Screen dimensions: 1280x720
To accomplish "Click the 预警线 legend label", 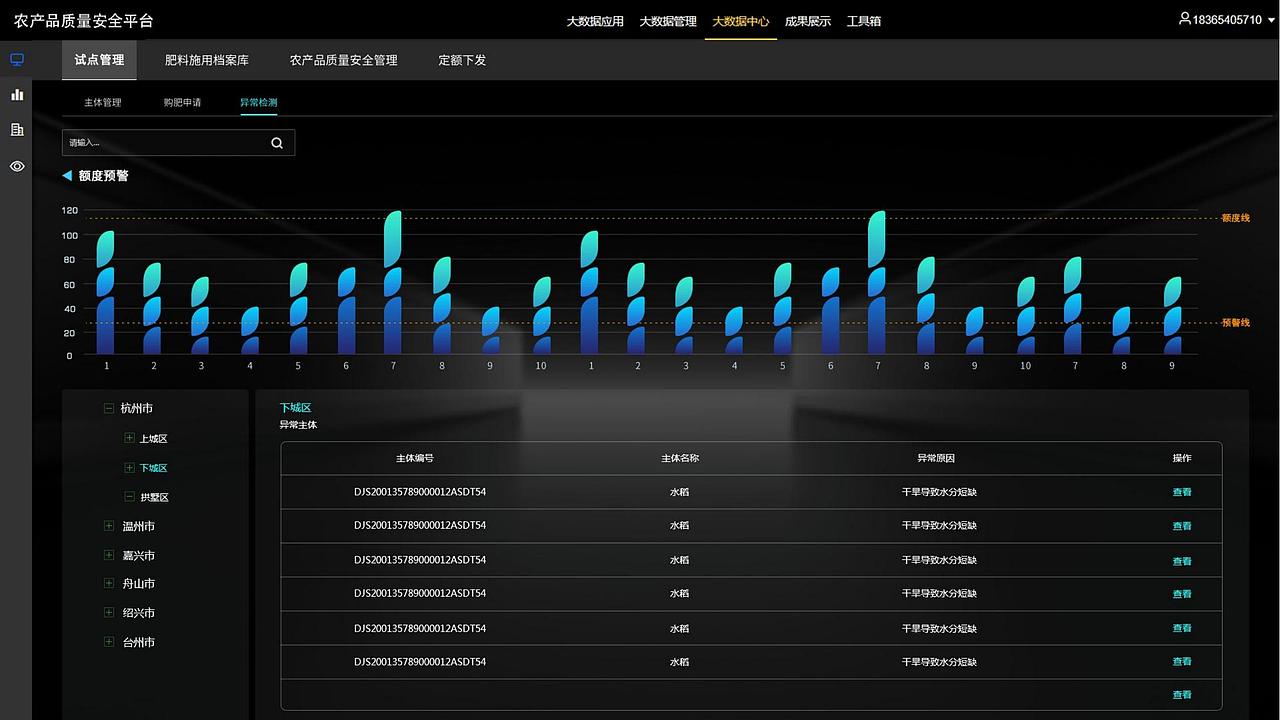I will point(1235,323).
